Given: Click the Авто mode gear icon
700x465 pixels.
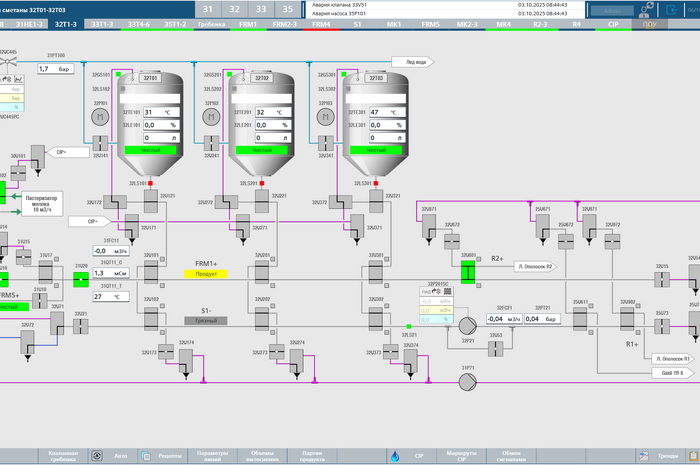Looking at the screenshot, I should tap(97, 456).
